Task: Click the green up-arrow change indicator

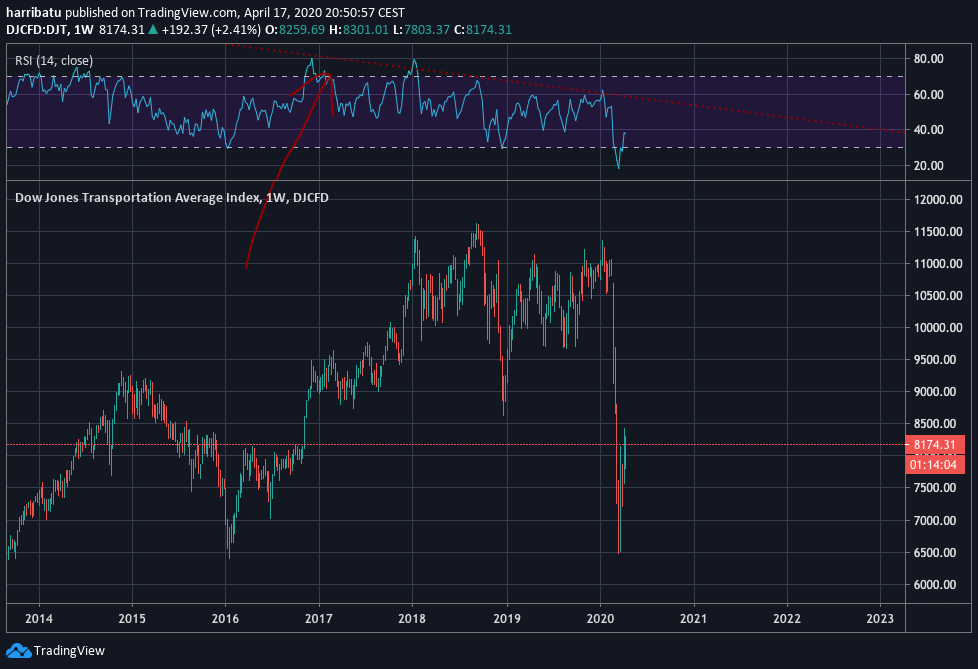Action: click(153, 29)
